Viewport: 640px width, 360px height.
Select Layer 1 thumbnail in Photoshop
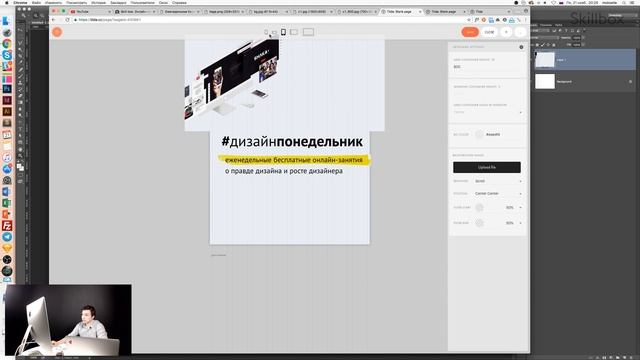545,60
